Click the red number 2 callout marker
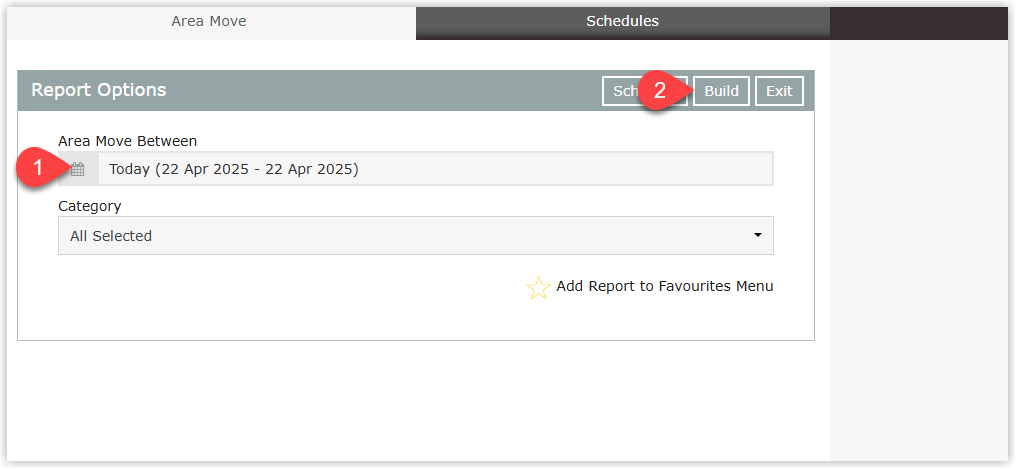 pos(660,91)
